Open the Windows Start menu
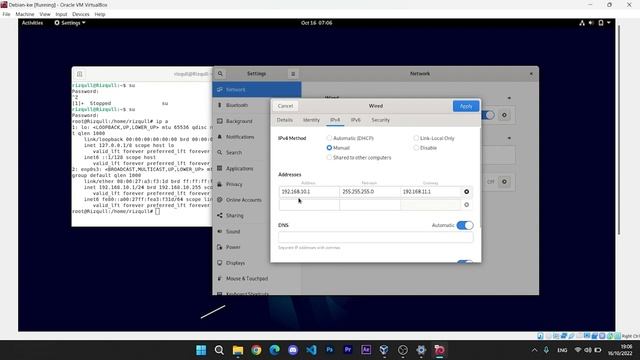 point(201,350)
